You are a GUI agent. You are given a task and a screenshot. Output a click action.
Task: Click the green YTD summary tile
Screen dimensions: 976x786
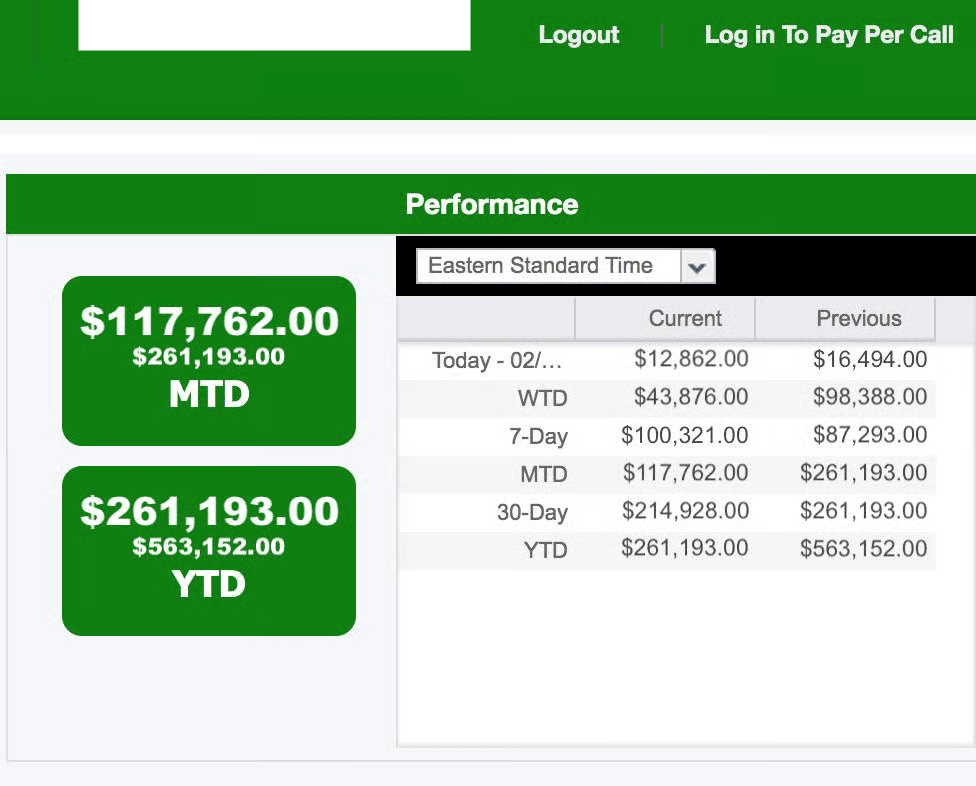click(209, 550)
